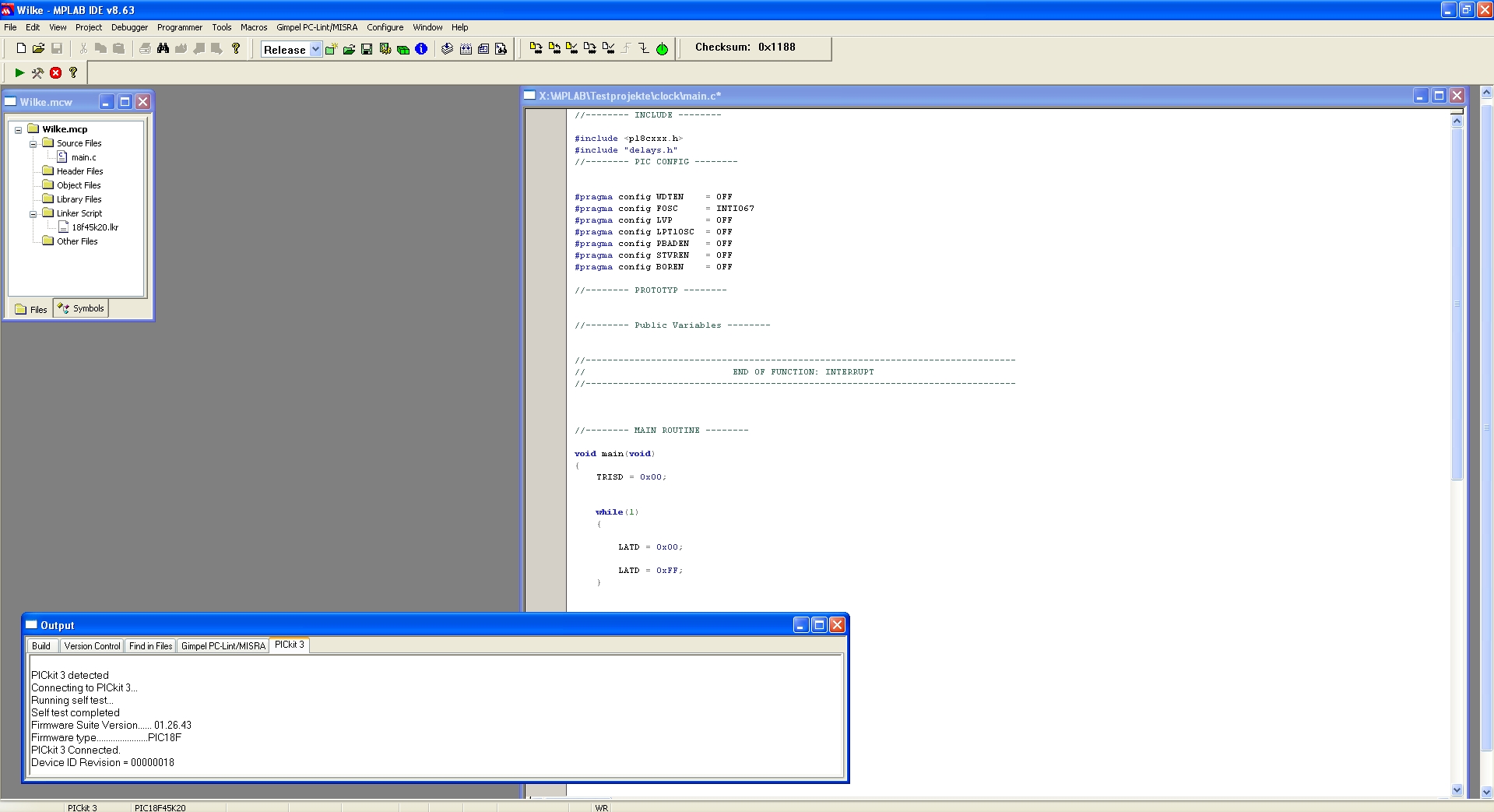The image size is (1494, 812).
Task: Click the Build hammer icon
Action: [37, 72]
